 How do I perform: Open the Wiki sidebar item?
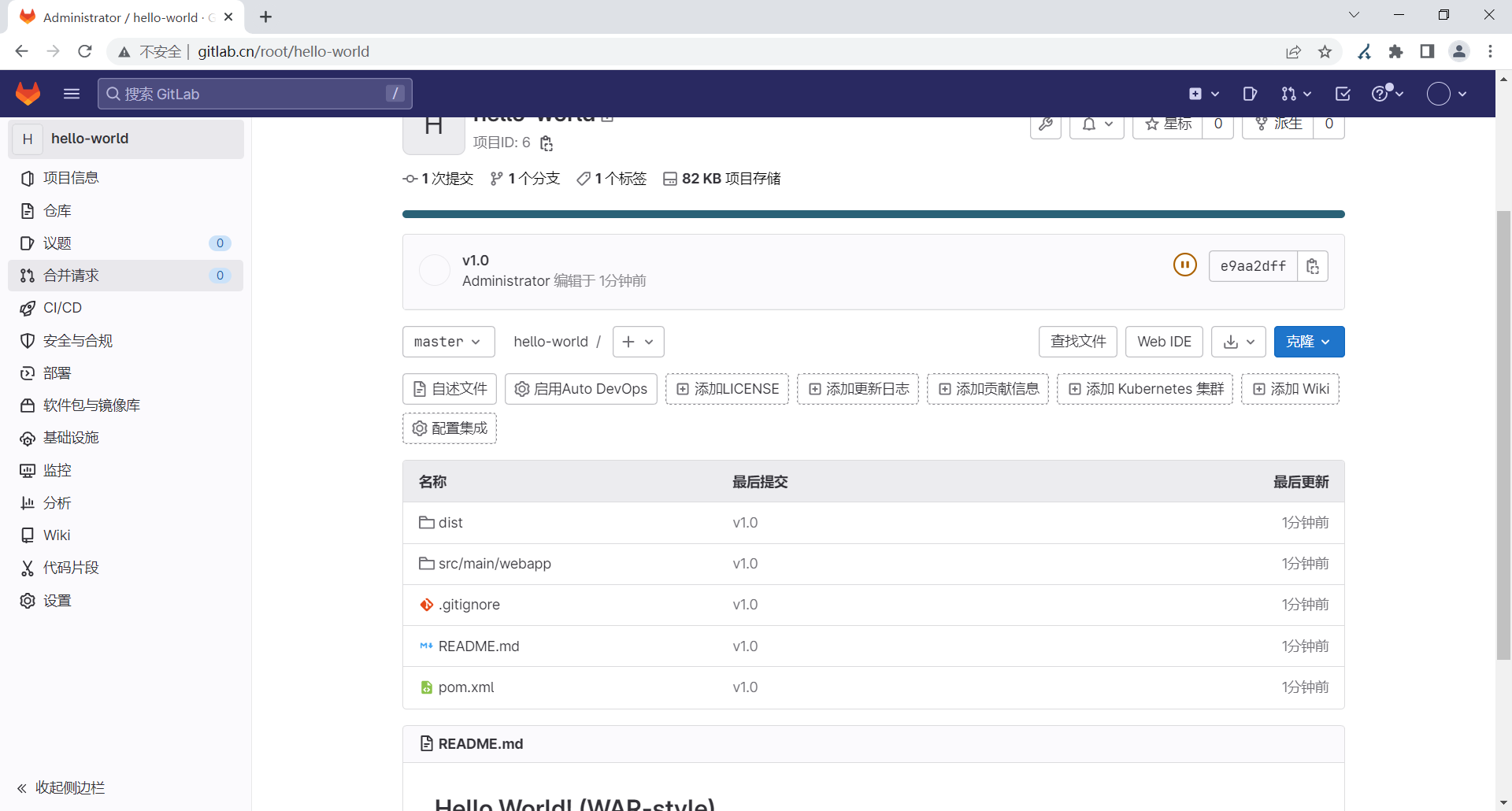(x=126, y=535)
